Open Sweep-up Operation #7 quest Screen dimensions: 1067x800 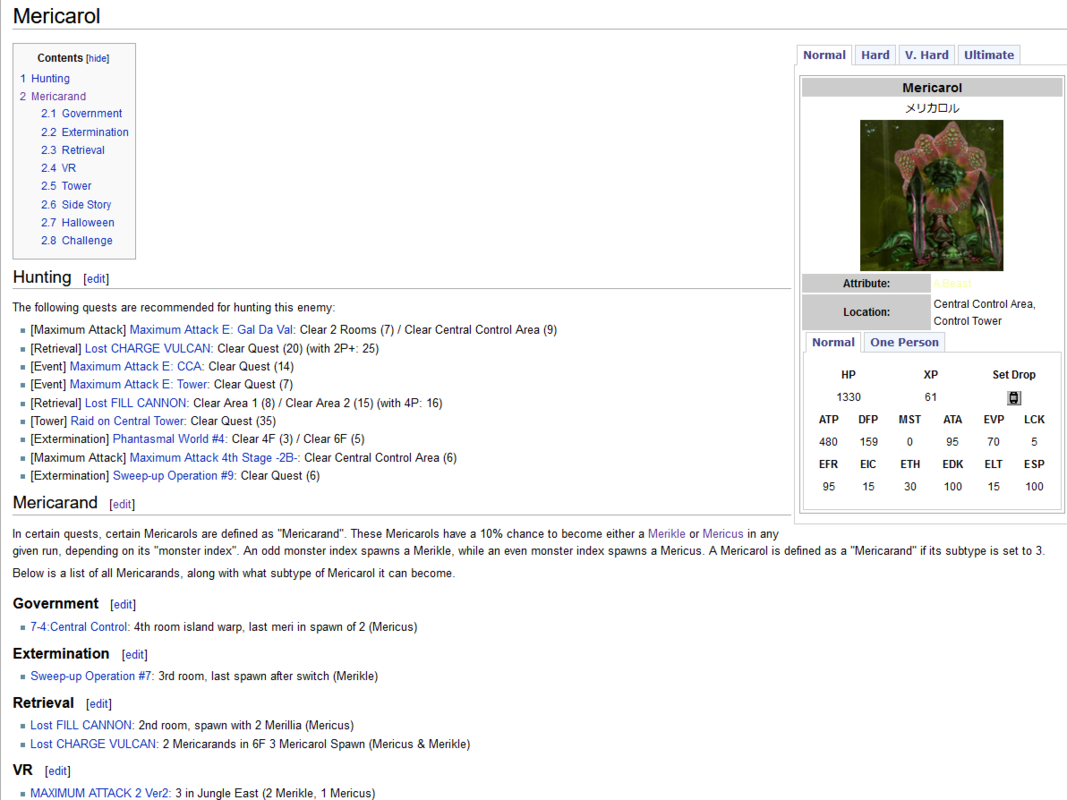tap(93, 676)
